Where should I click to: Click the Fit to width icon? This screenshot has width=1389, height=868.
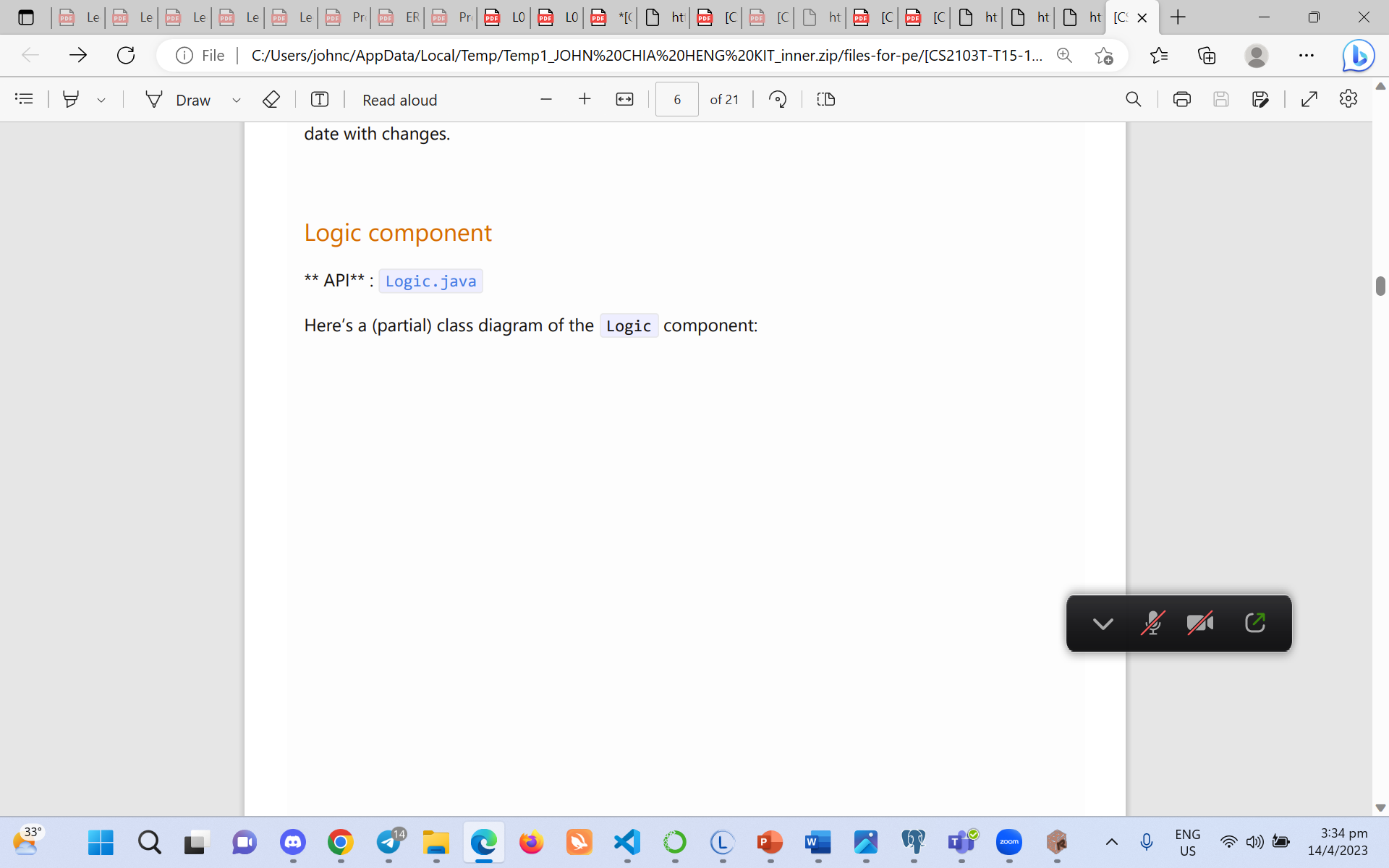624,99
